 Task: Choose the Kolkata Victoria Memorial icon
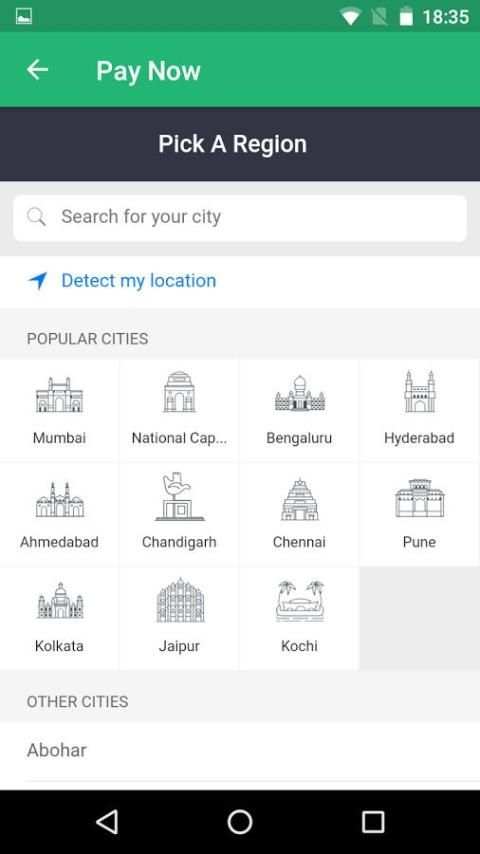(59, 600)
